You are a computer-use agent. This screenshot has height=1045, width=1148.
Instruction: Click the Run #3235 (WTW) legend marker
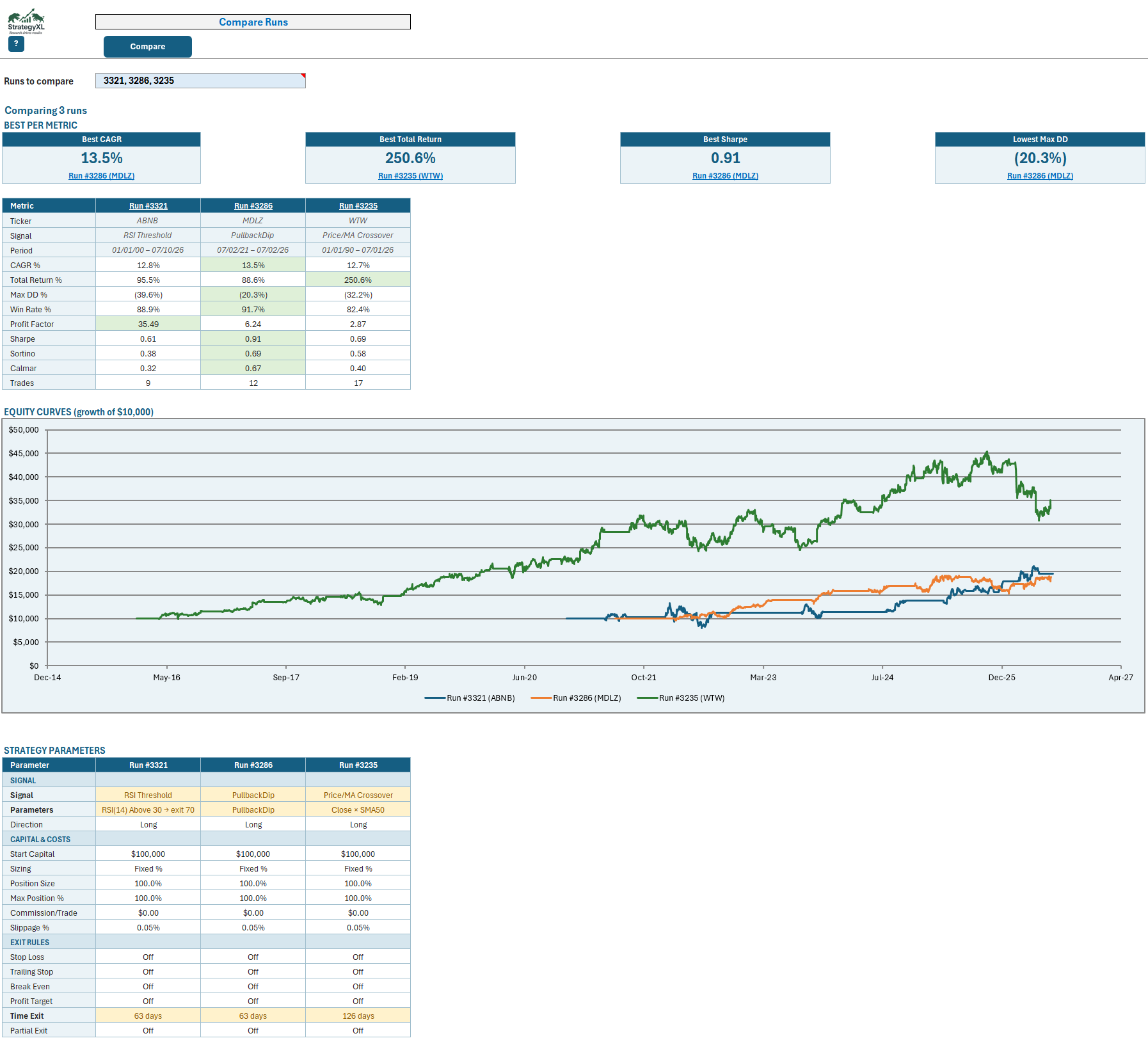[x=648, y=698]
